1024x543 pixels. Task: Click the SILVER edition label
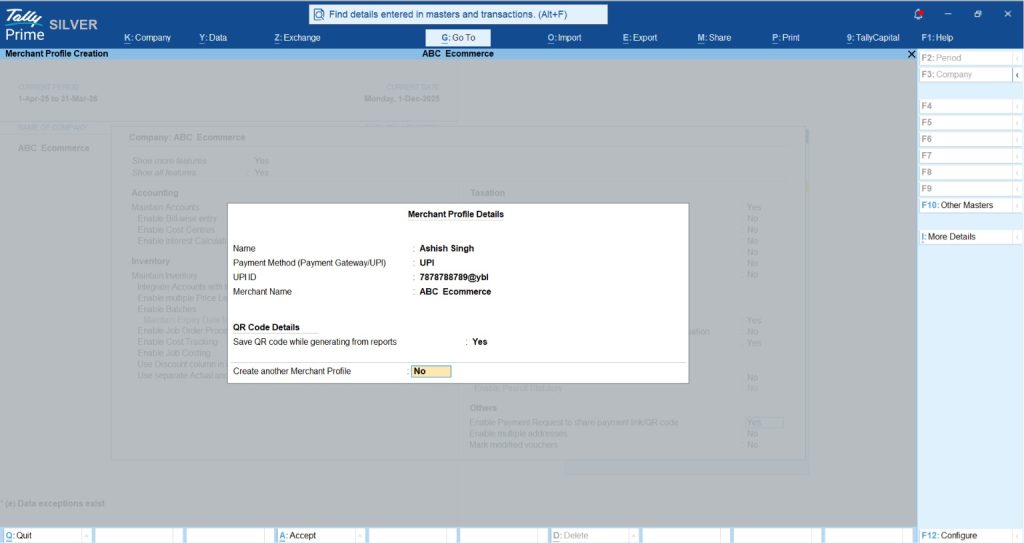(73, 25)
